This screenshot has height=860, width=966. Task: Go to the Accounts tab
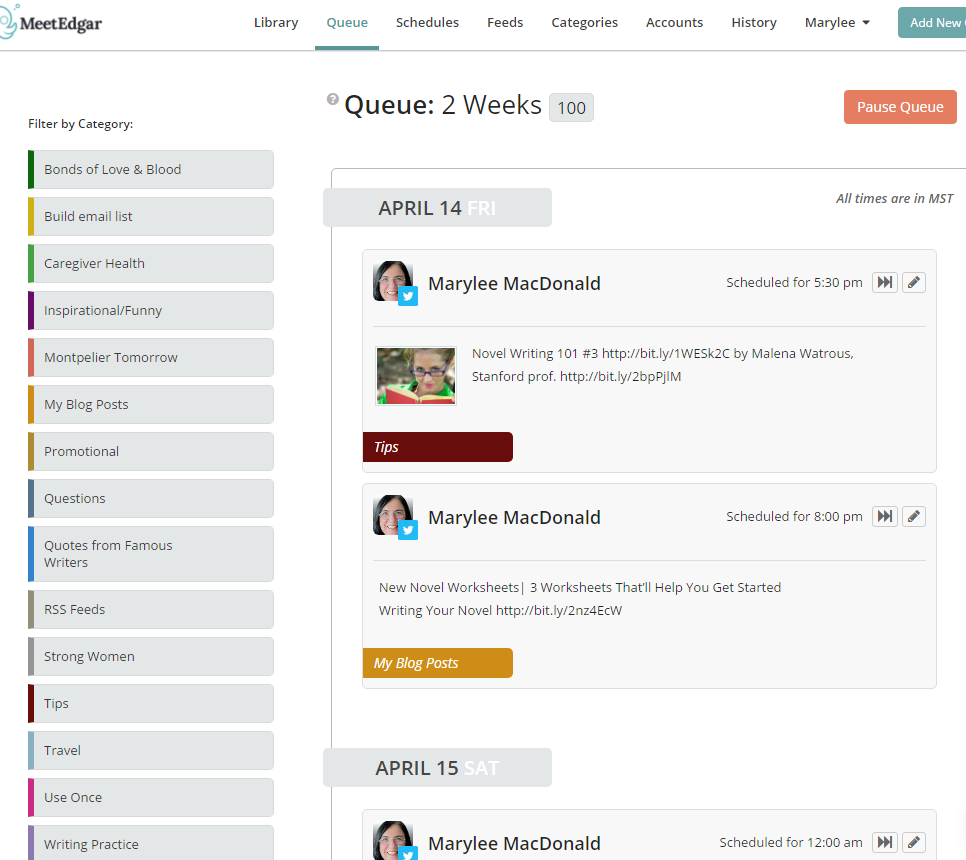[674, 23]
